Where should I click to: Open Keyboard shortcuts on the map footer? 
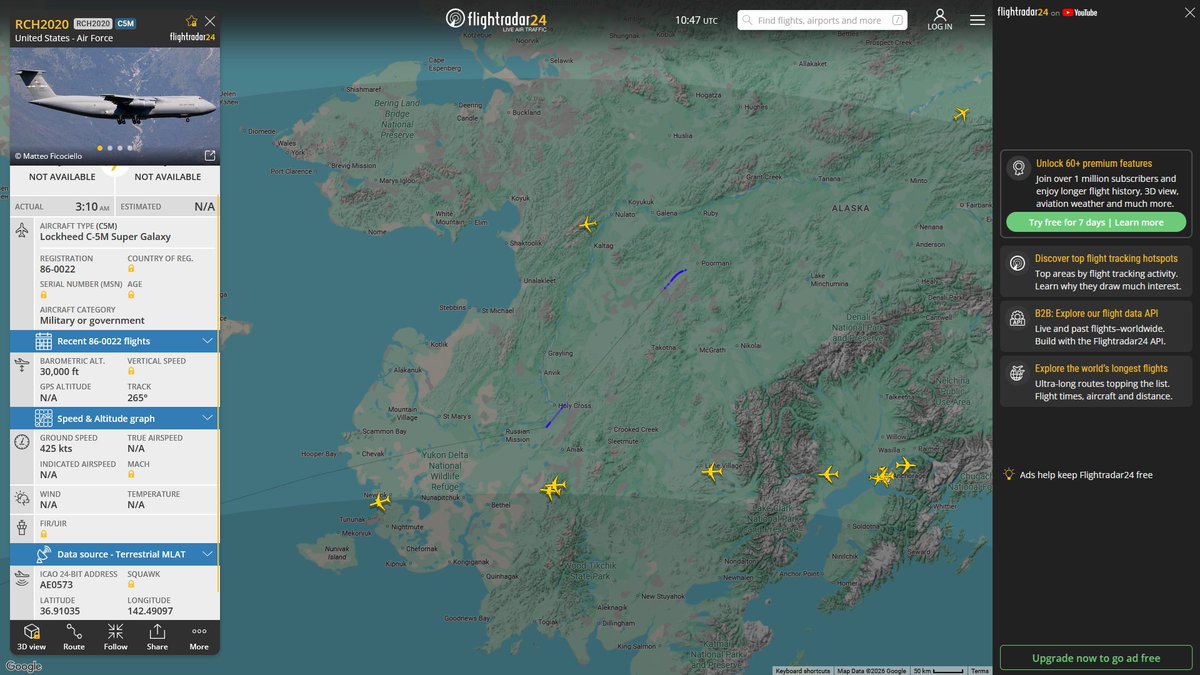(803, 671)
